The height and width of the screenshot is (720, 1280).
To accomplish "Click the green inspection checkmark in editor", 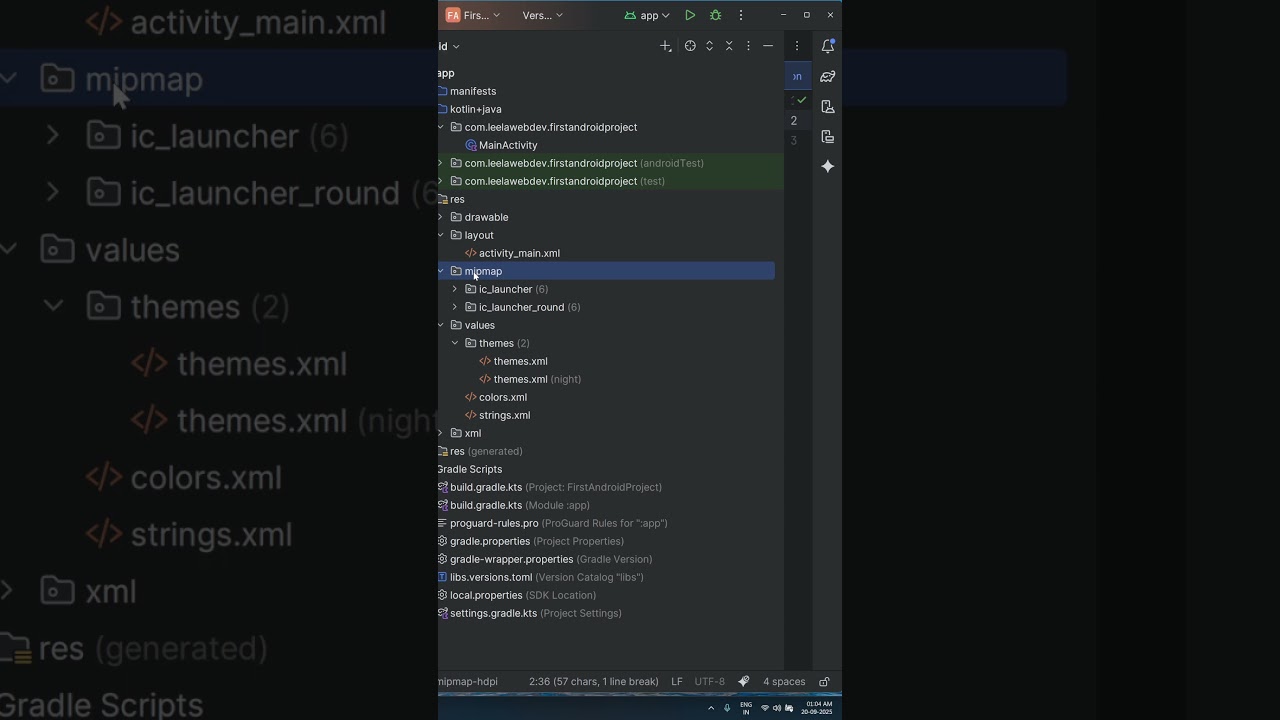I will (801, 100).
